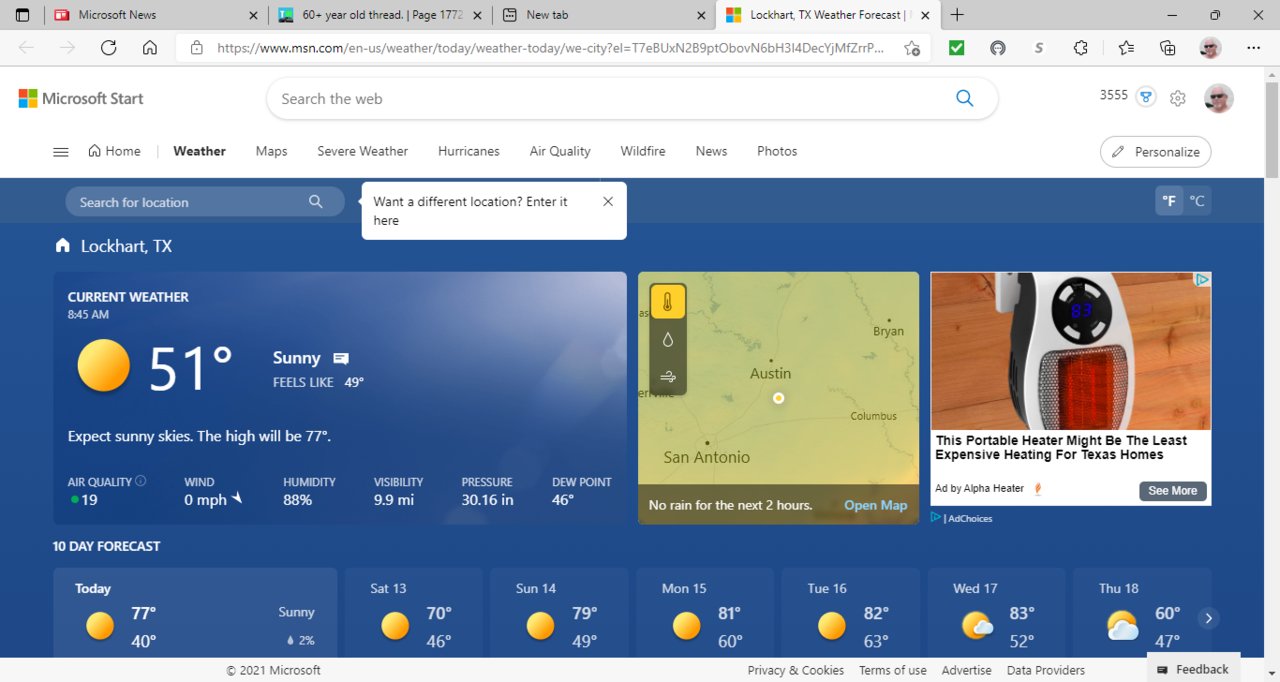
Task: Open Microsoft Rewards points badge
Action: (x=1146, y=97)
